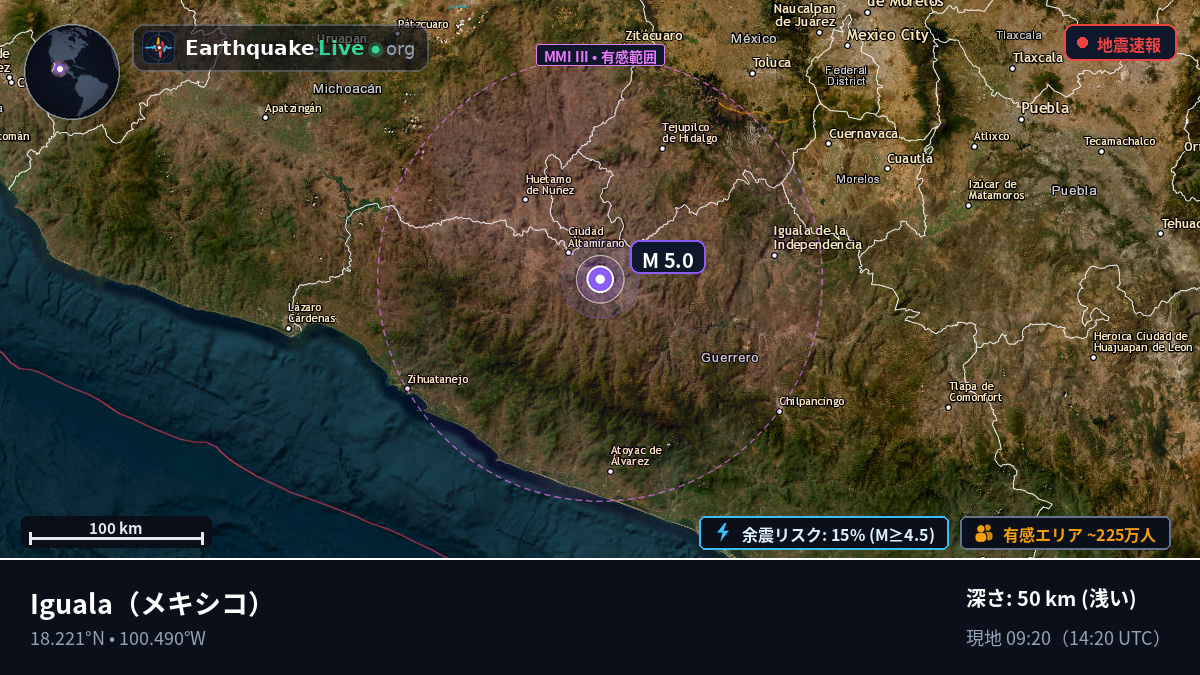Click the green live status dot
Screen dimensions: 1200x675
pyautogui.click(x=375, y=49)
